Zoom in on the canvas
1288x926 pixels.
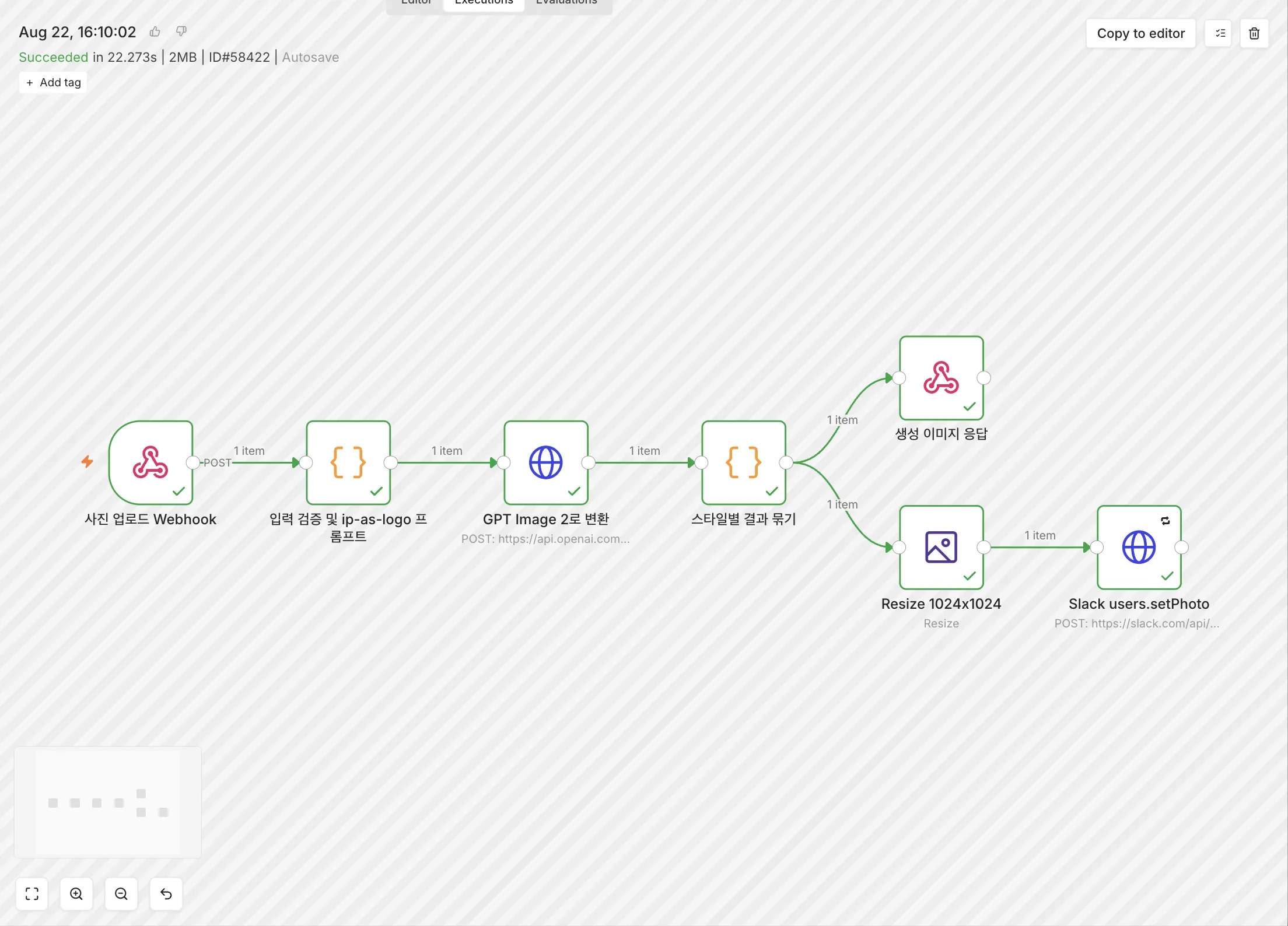click(76, 893)
